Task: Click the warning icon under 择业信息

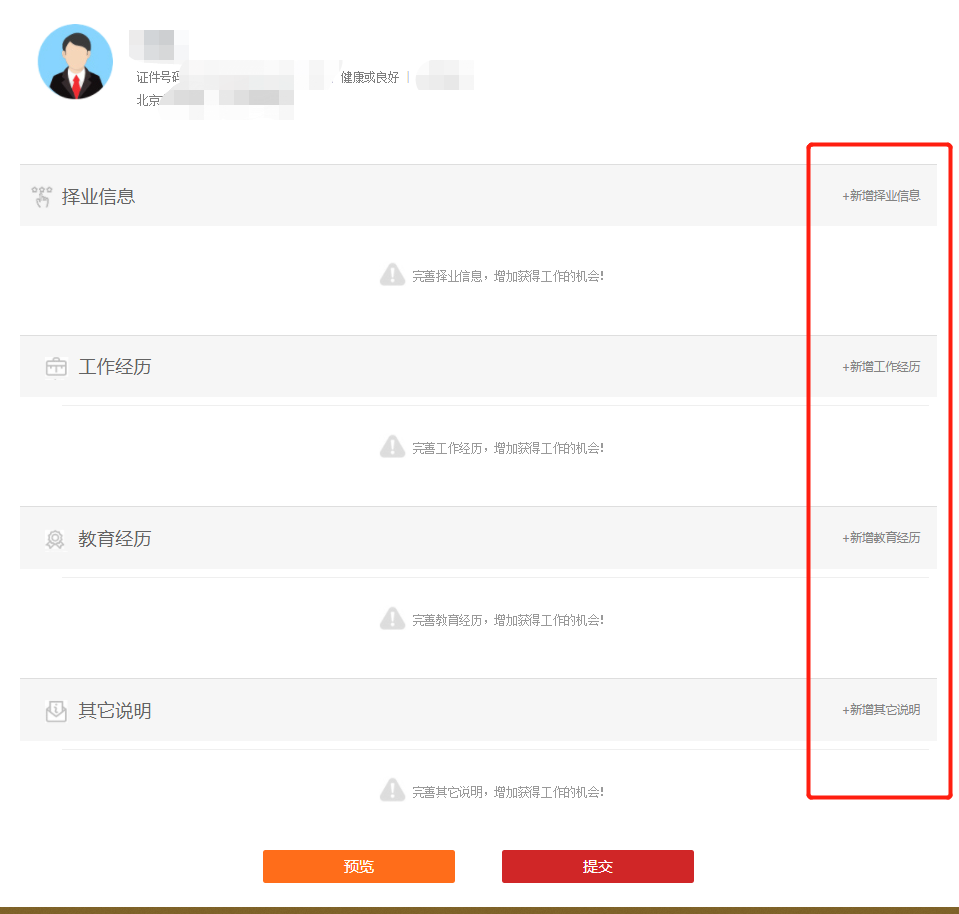Action: coord(393,274)
